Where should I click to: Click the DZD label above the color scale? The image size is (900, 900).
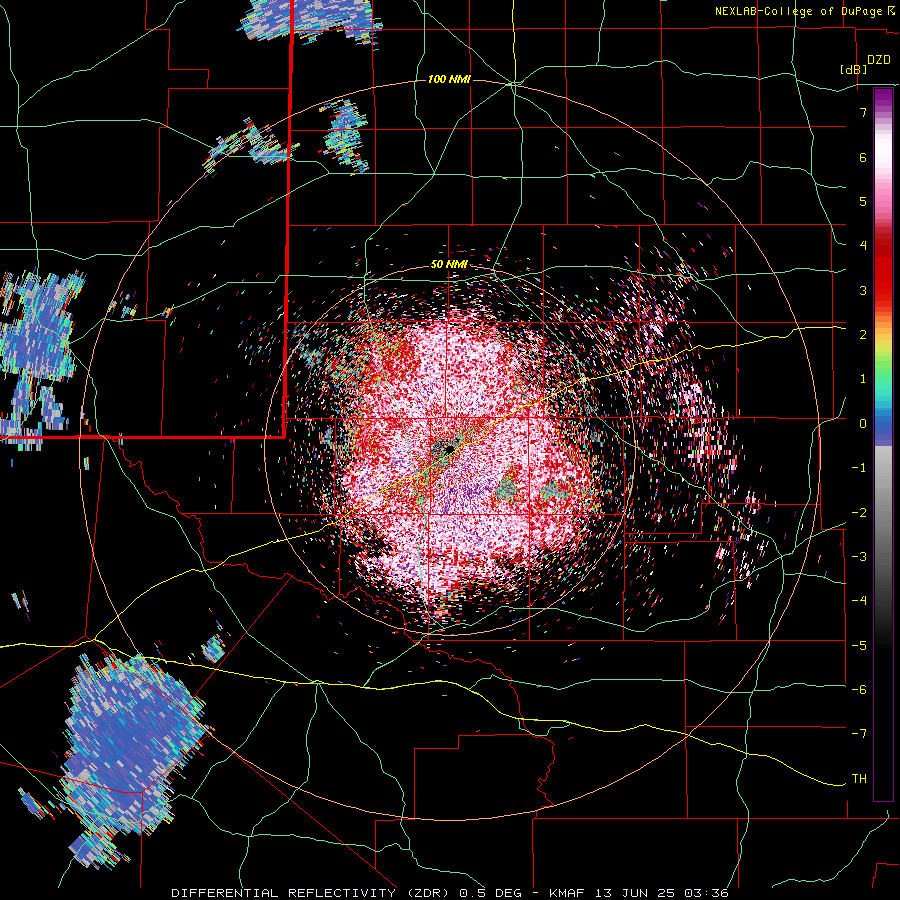coord(879,60)
